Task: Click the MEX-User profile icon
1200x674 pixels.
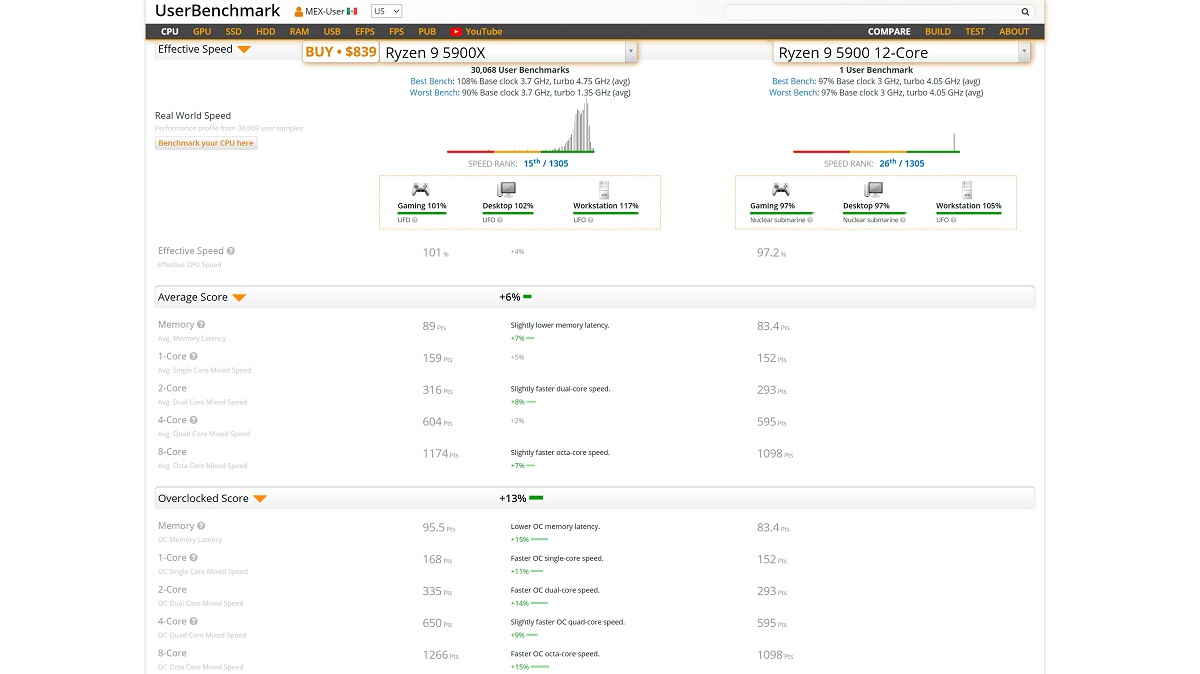Action: pyautogui.click(x=299, y=12)
